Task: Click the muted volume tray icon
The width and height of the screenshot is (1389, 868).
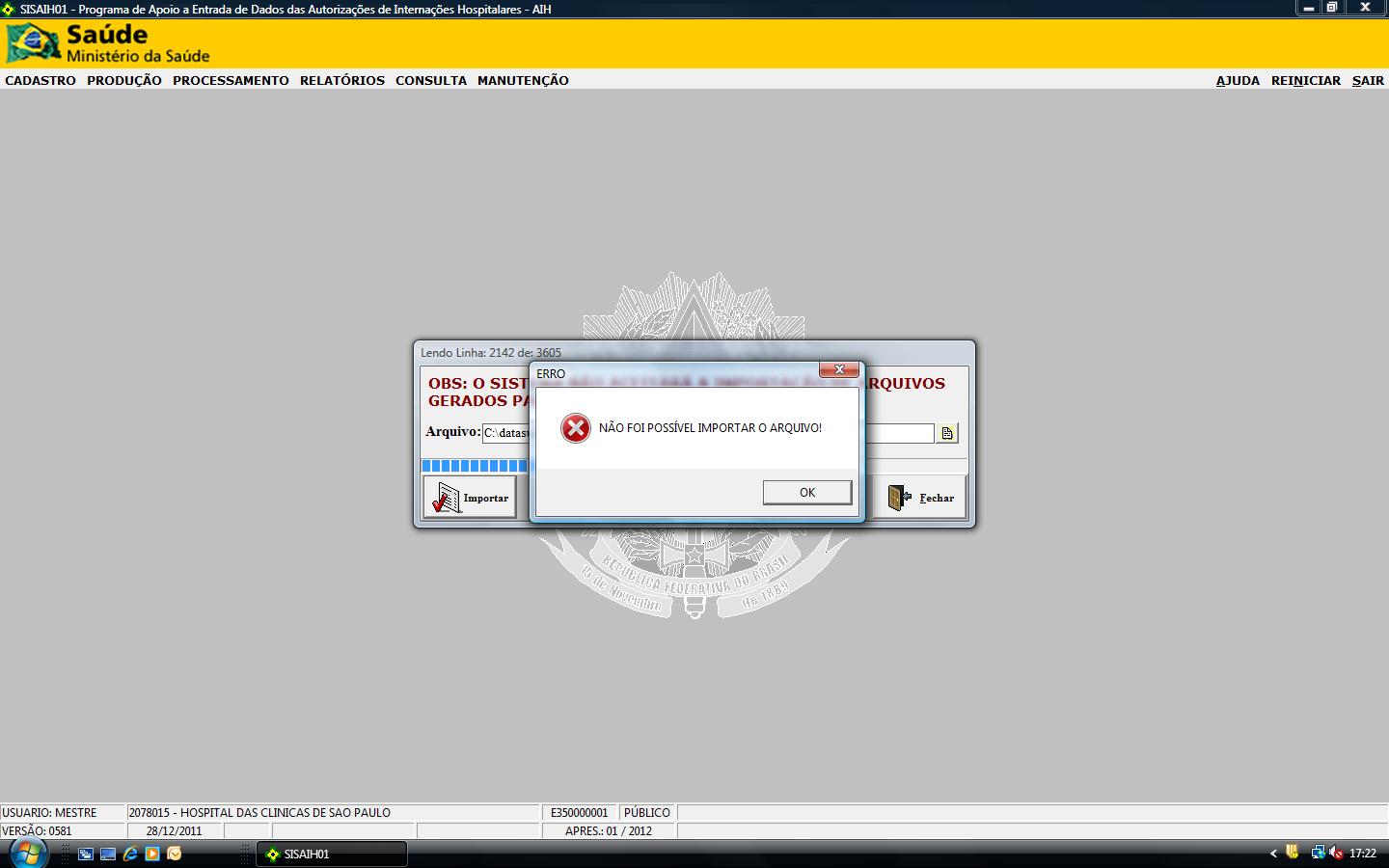Action: (x=1336, y=853)
